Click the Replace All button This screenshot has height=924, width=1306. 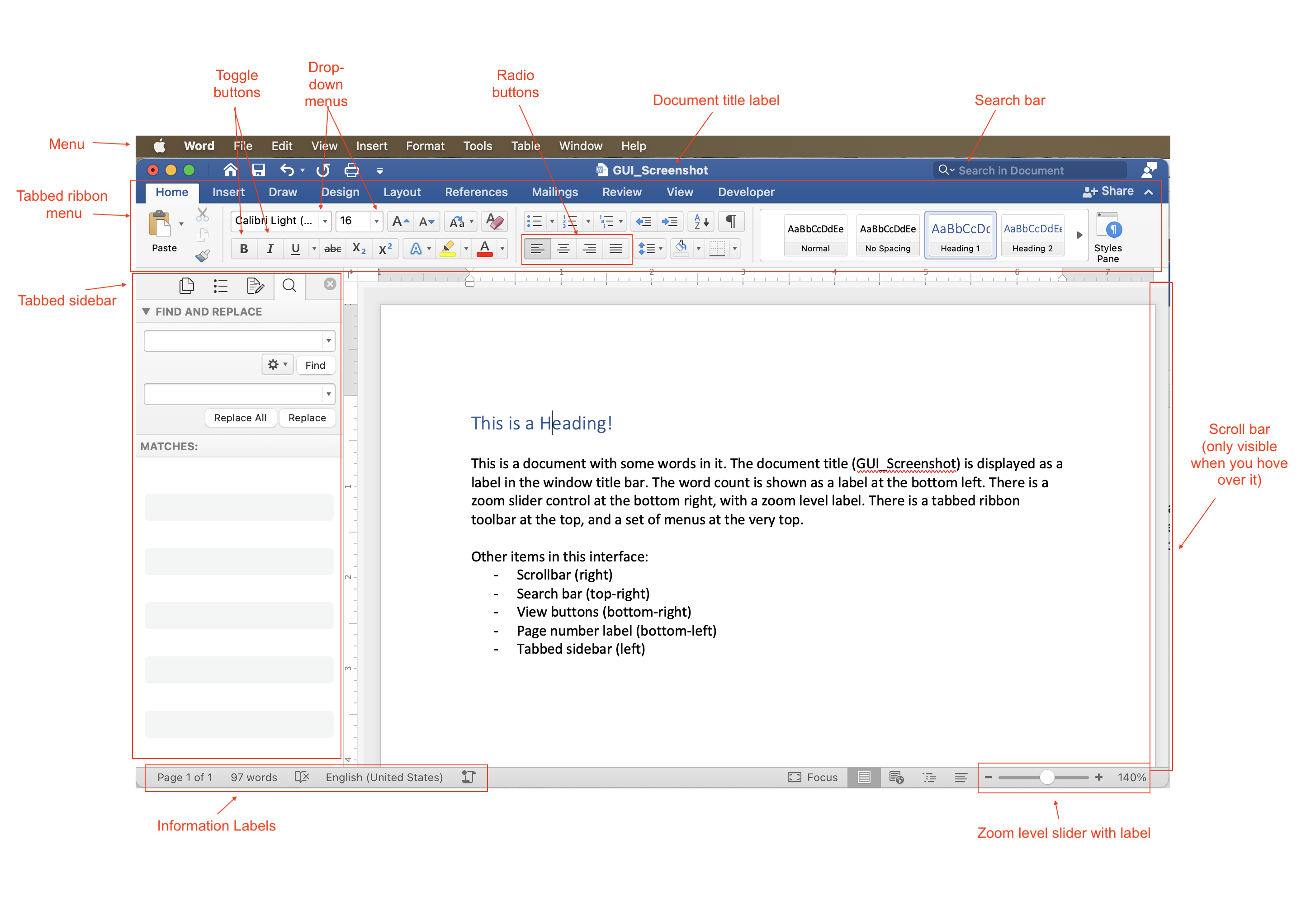240,418
